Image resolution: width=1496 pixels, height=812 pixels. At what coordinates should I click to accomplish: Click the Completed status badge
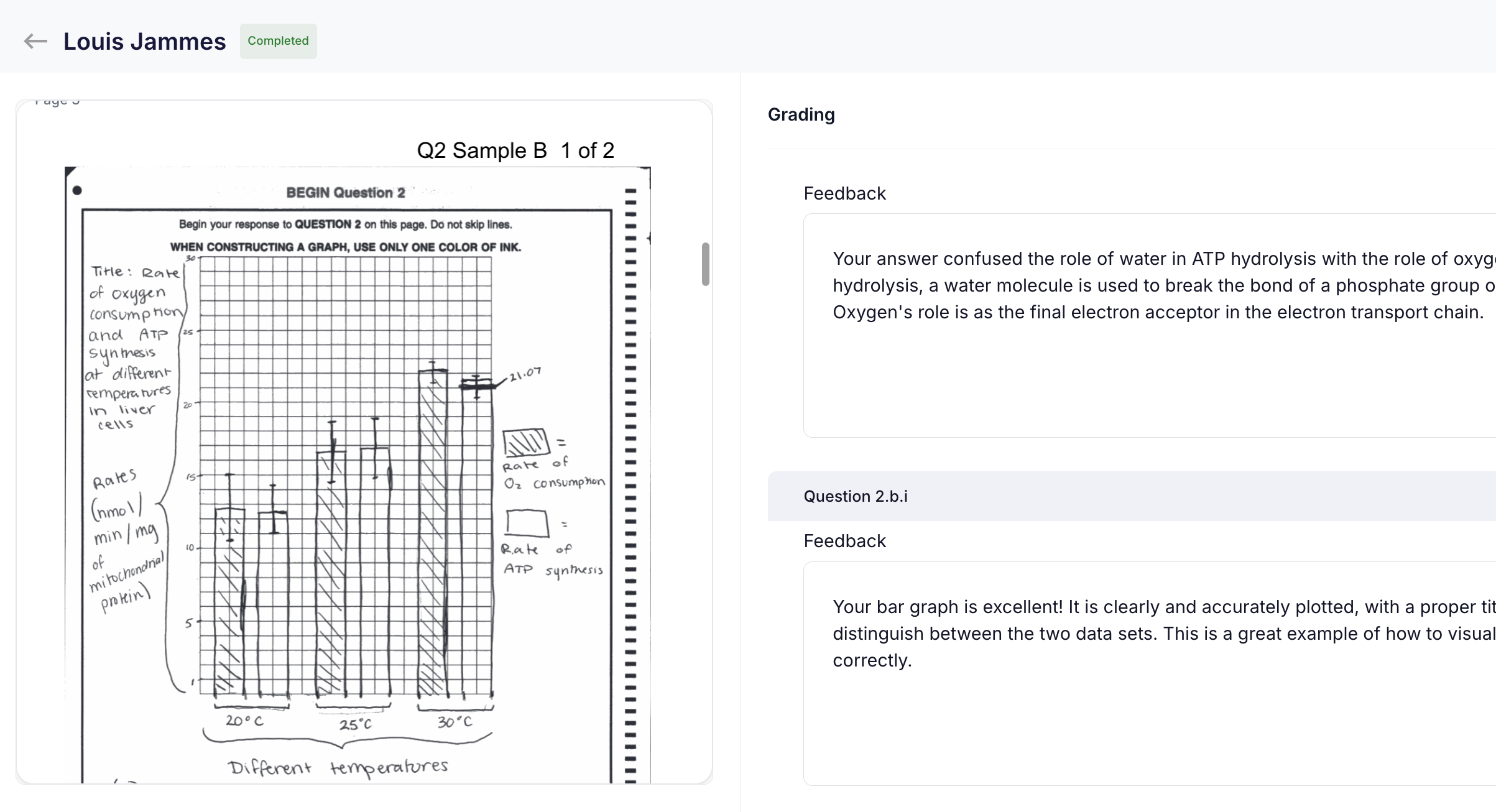[x=278, y=41]
